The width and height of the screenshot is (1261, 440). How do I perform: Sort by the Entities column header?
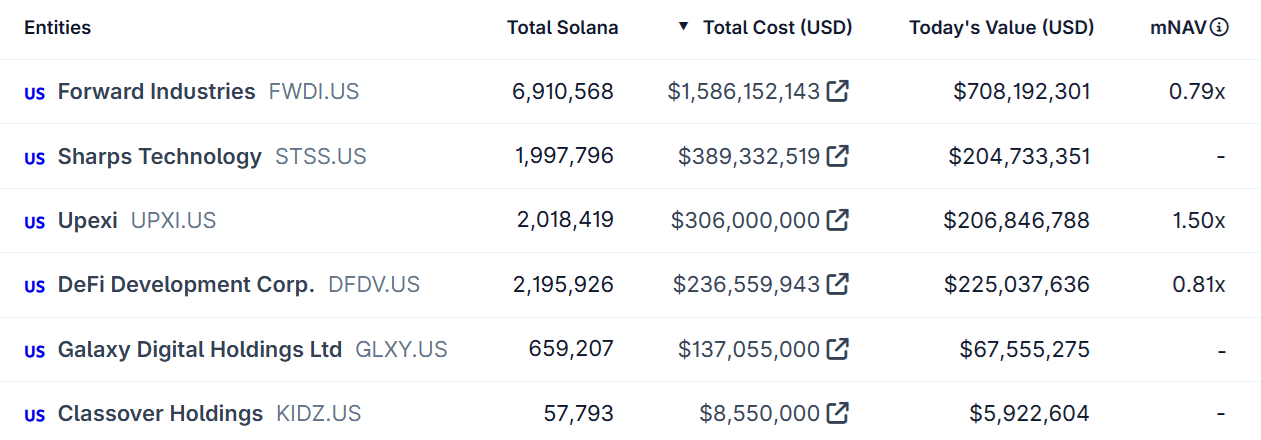tap(57, 28)
